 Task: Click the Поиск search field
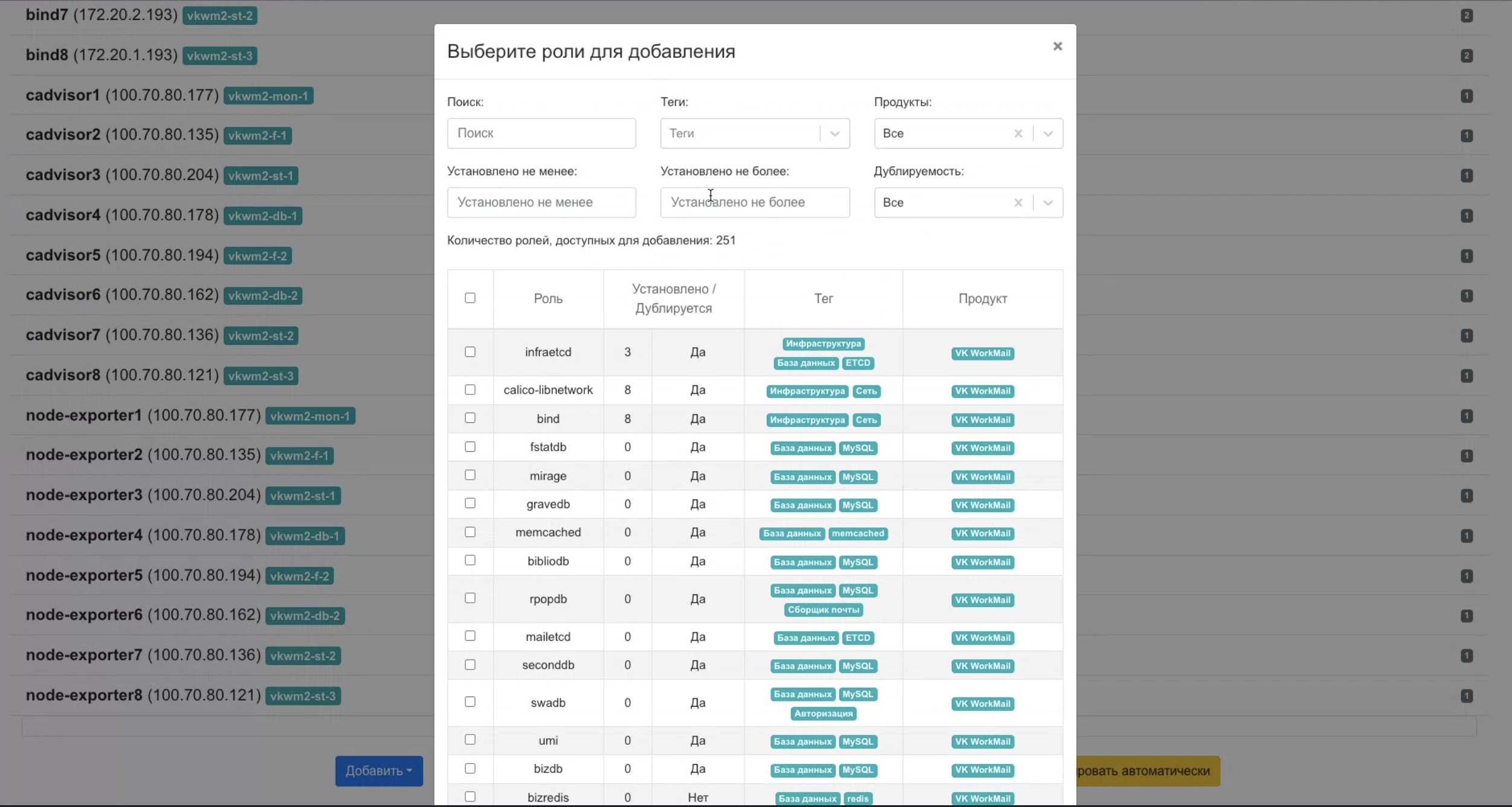(541, 133)
